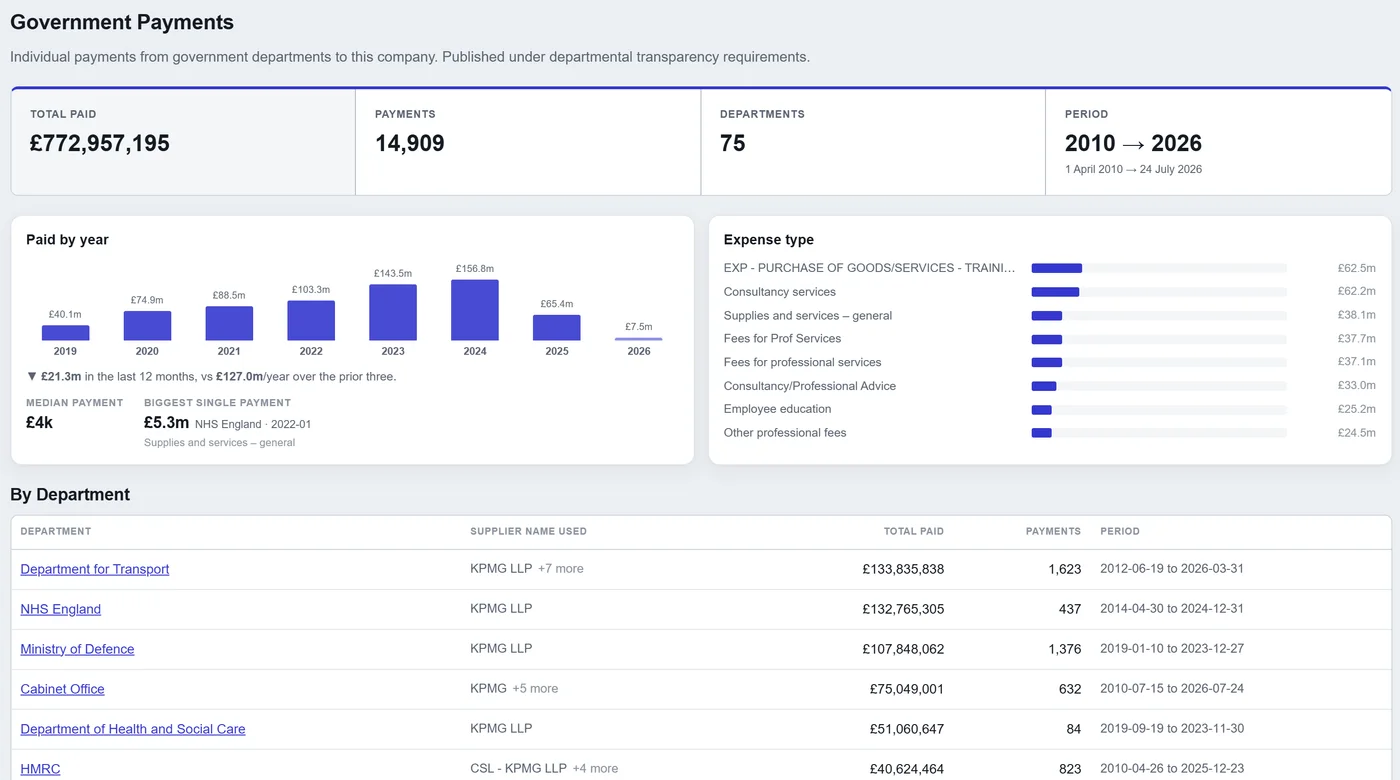Click the 2019 bar in Paid by year
This screenshot has width=1400, height=780.
pos(65,333)
